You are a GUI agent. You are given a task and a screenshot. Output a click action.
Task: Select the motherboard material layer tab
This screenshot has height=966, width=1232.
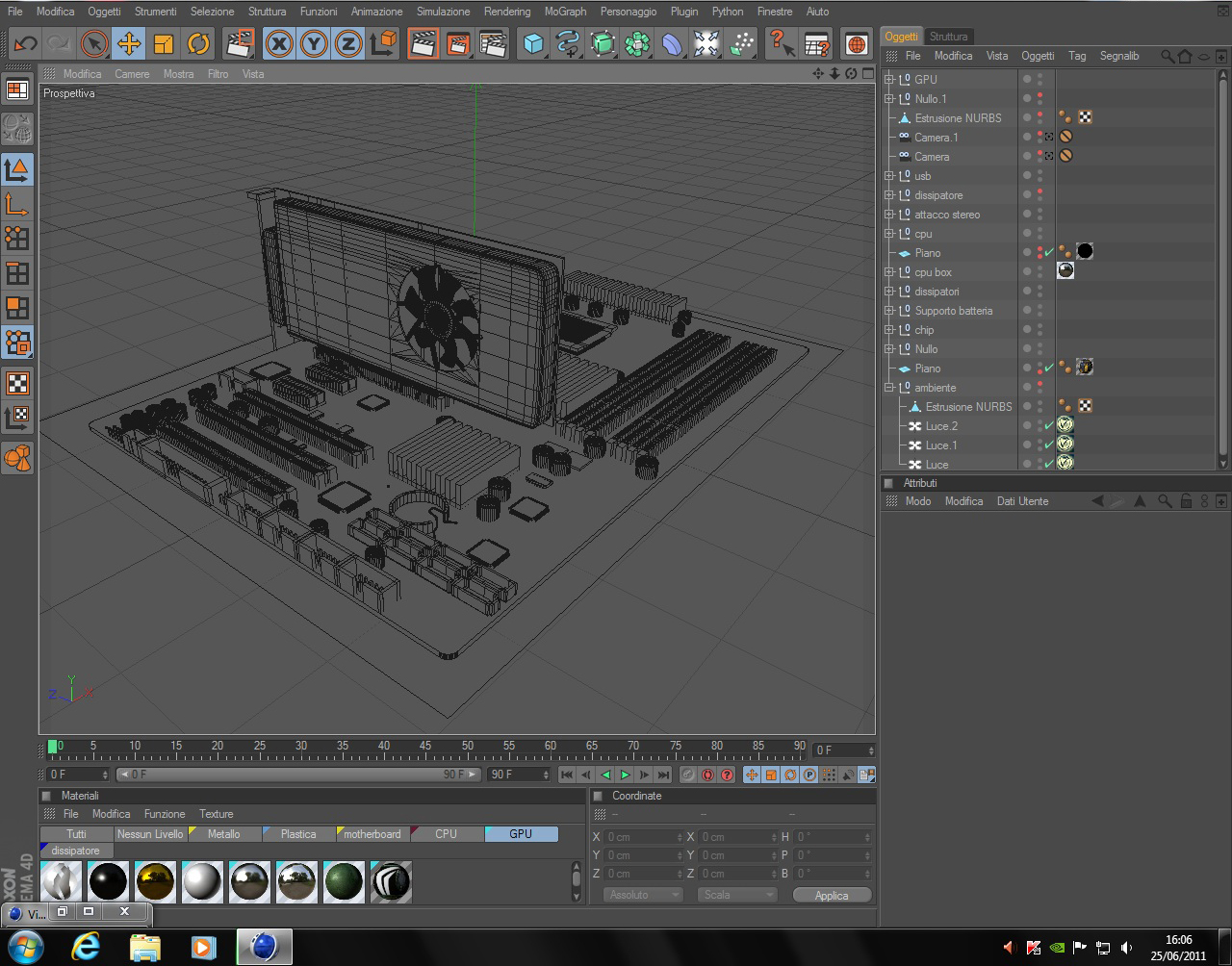click(x=372, y=834)
